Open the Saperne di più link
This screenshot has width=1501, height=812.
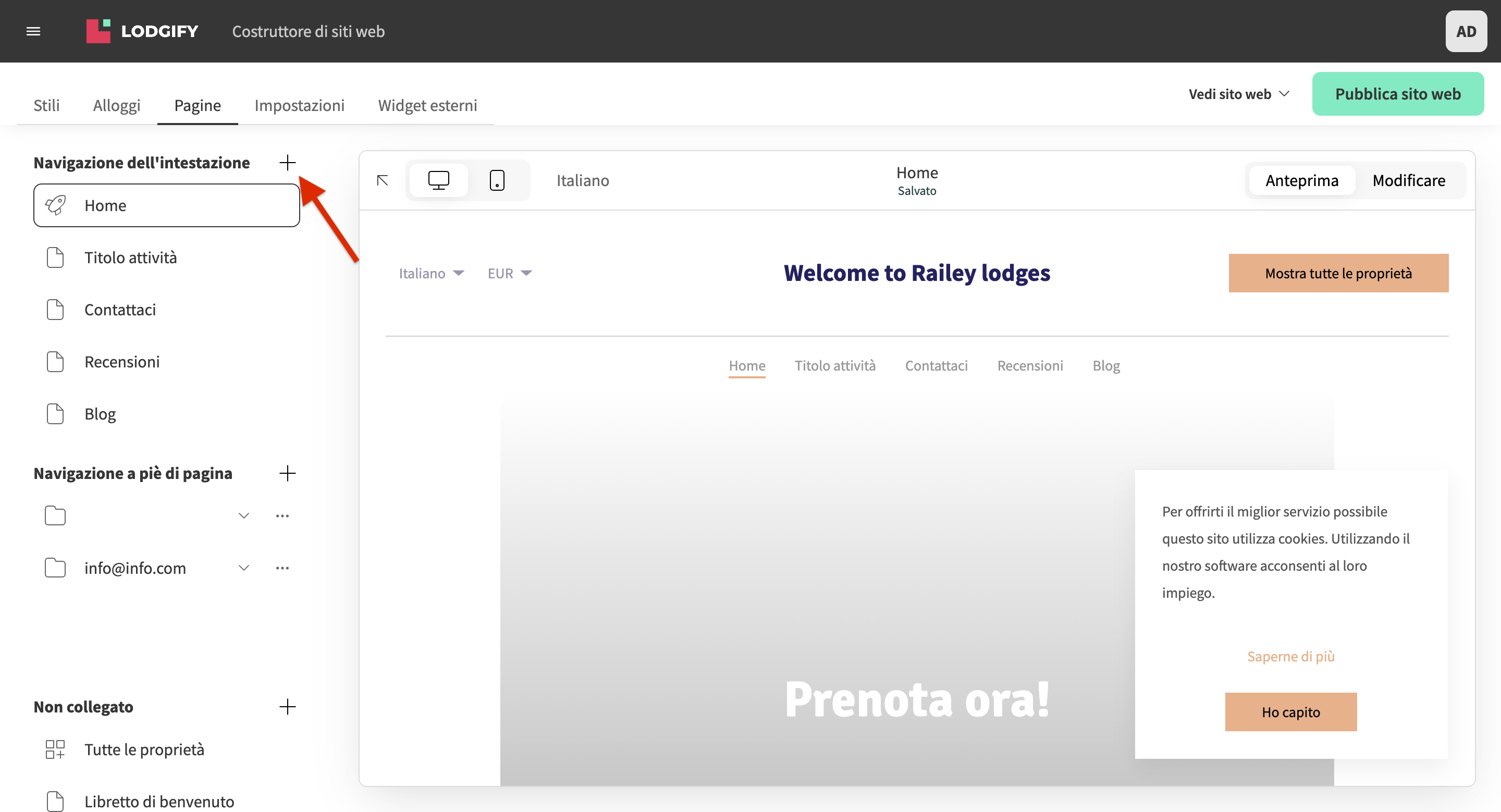1290,657
